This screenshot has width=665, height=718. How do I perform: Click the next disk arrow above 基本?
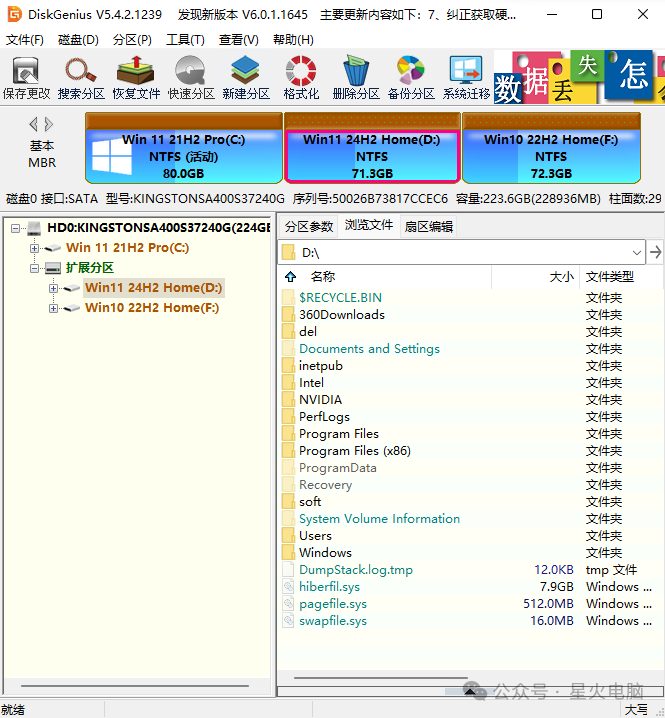pos(49,124)
